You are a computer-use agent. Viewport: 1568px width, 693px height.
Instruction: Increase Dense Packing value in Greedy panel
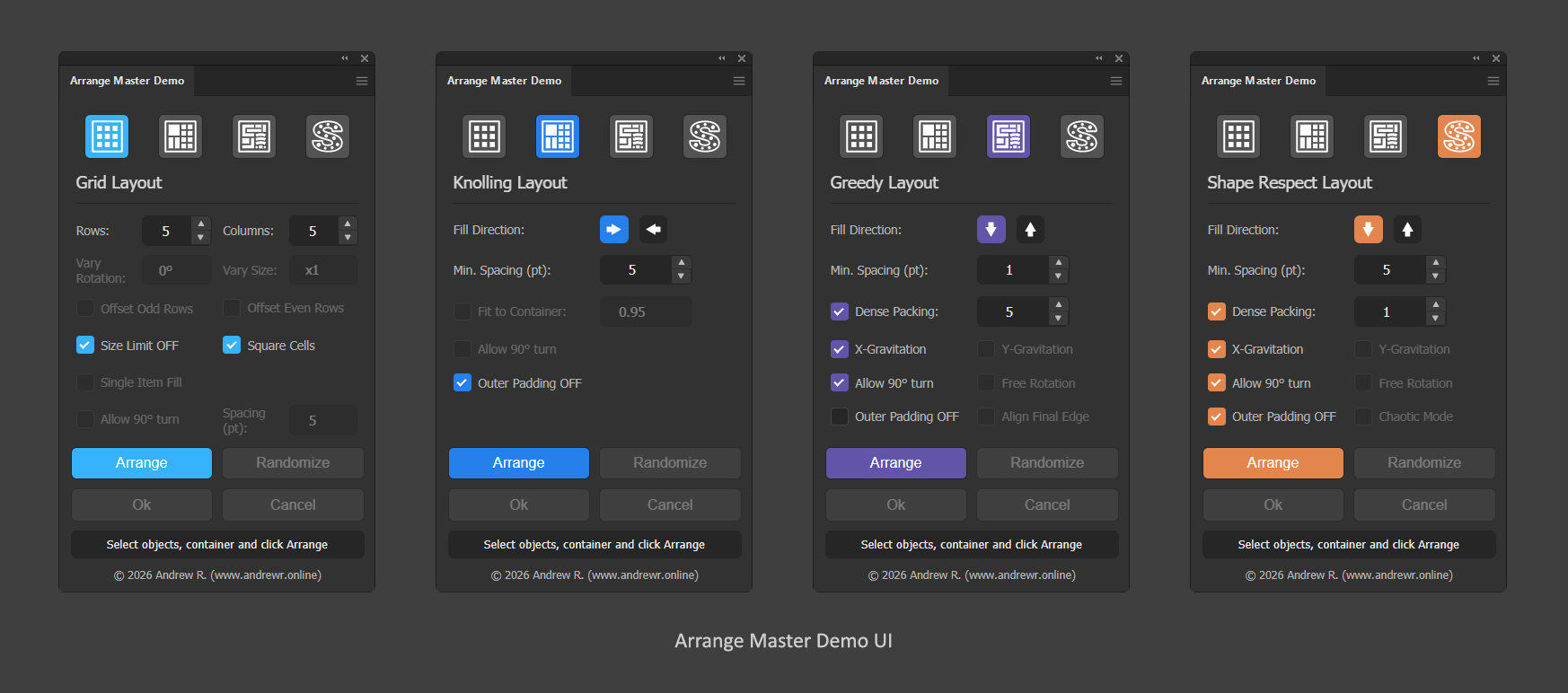1059,304
